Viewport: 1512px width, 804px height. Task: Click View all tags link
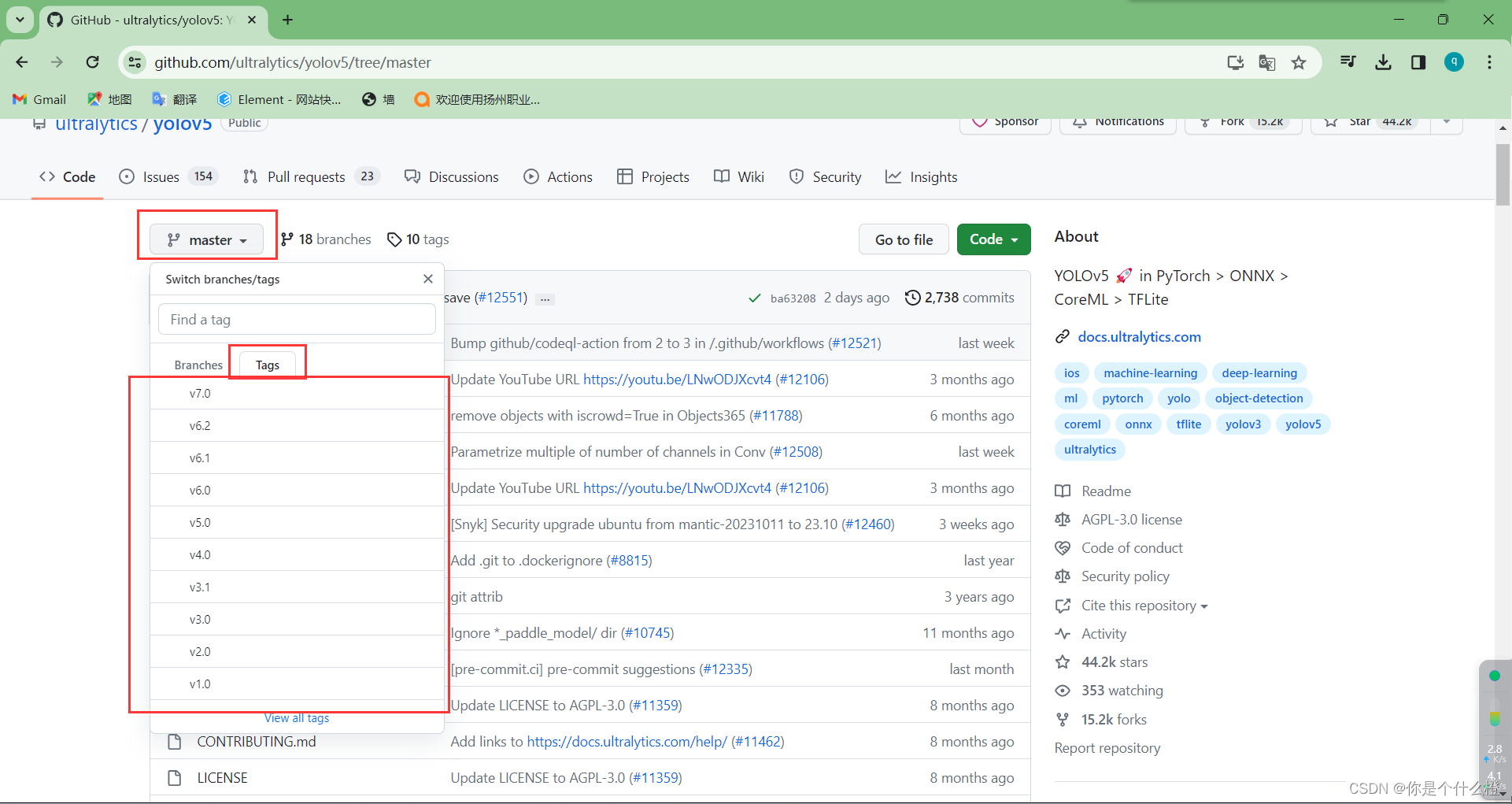point(297,718)
